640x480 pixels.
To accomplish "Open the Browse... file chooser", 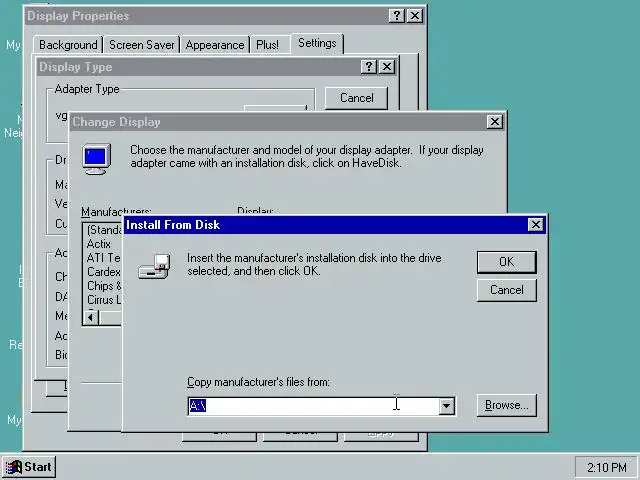I will point(506,405).
